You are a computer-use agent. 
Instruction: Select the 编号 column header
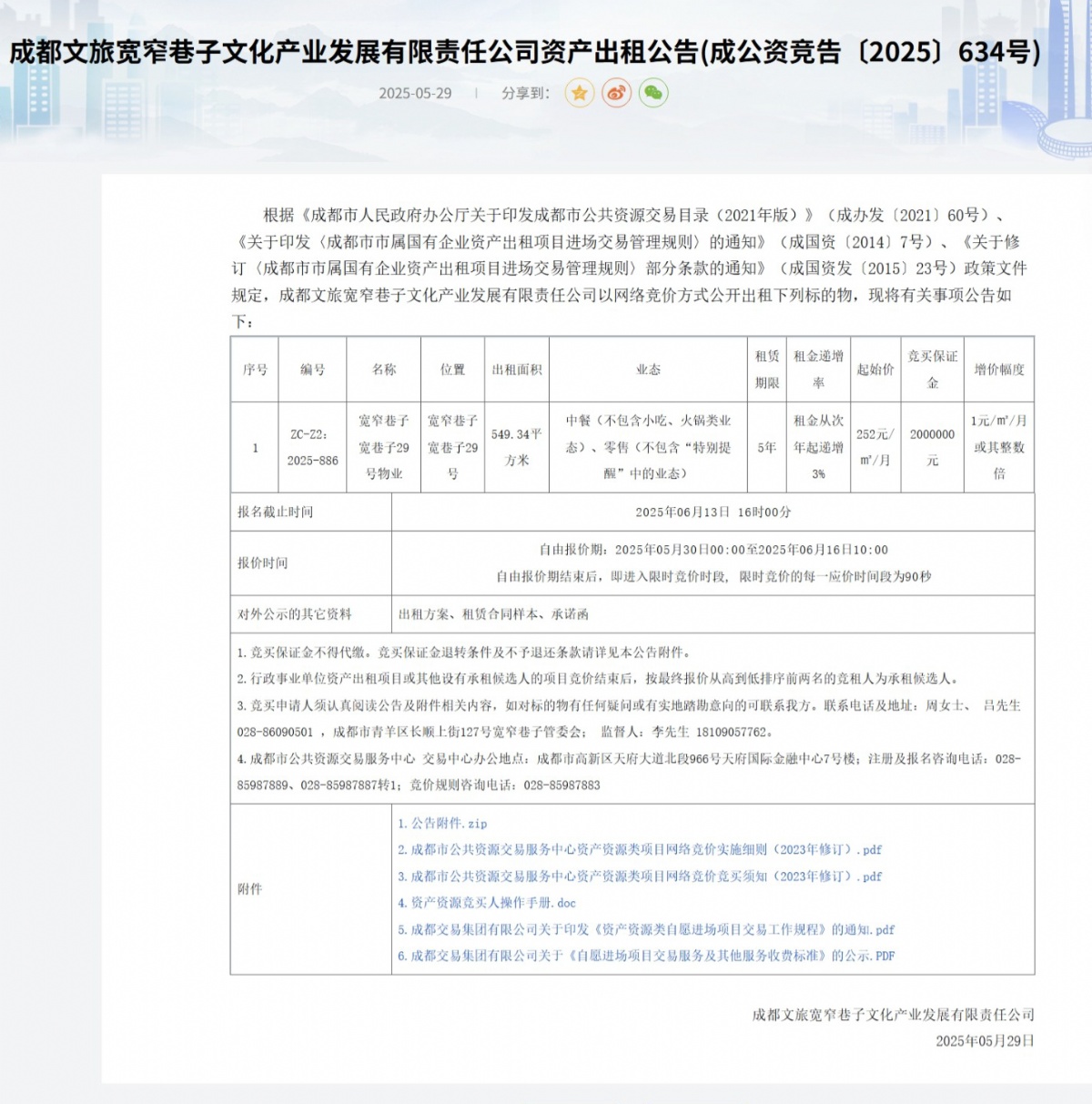[x=312, y=370]
